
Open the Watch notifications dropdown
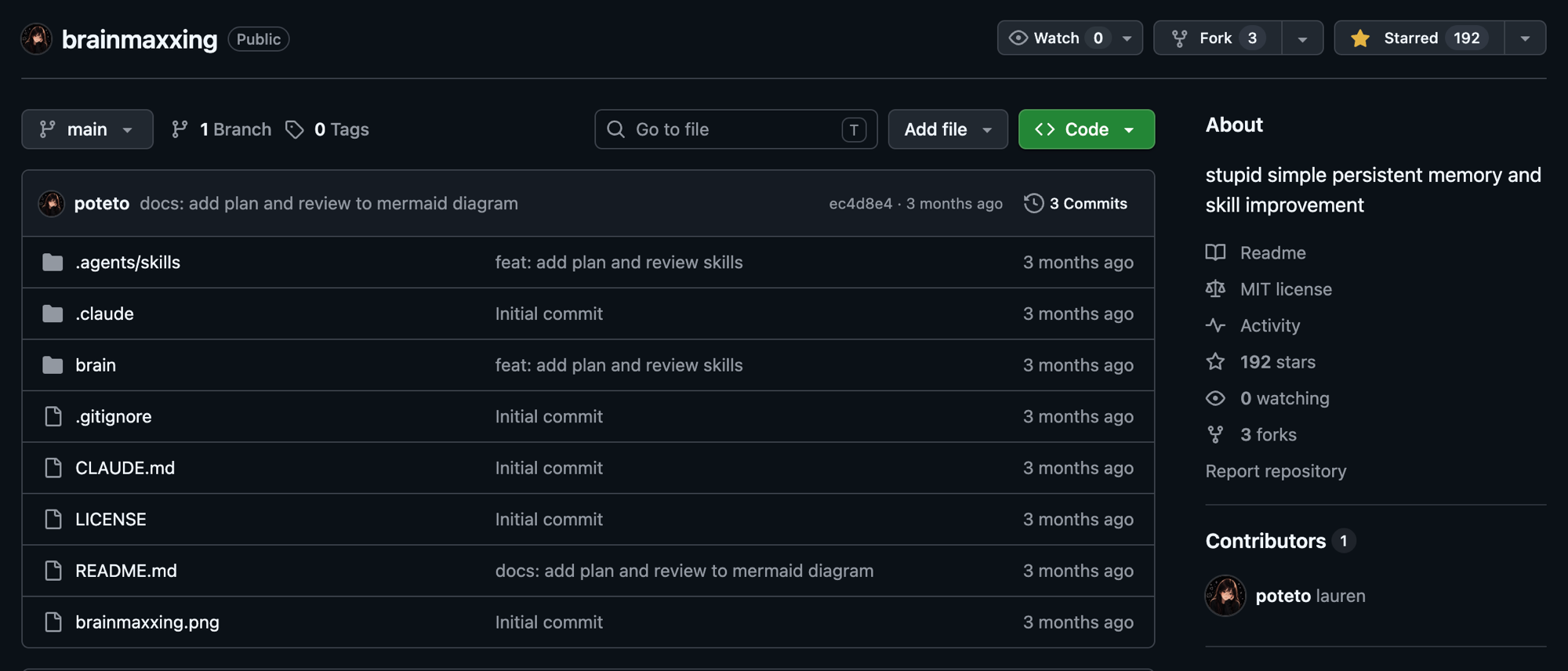tap(1069, 38)
